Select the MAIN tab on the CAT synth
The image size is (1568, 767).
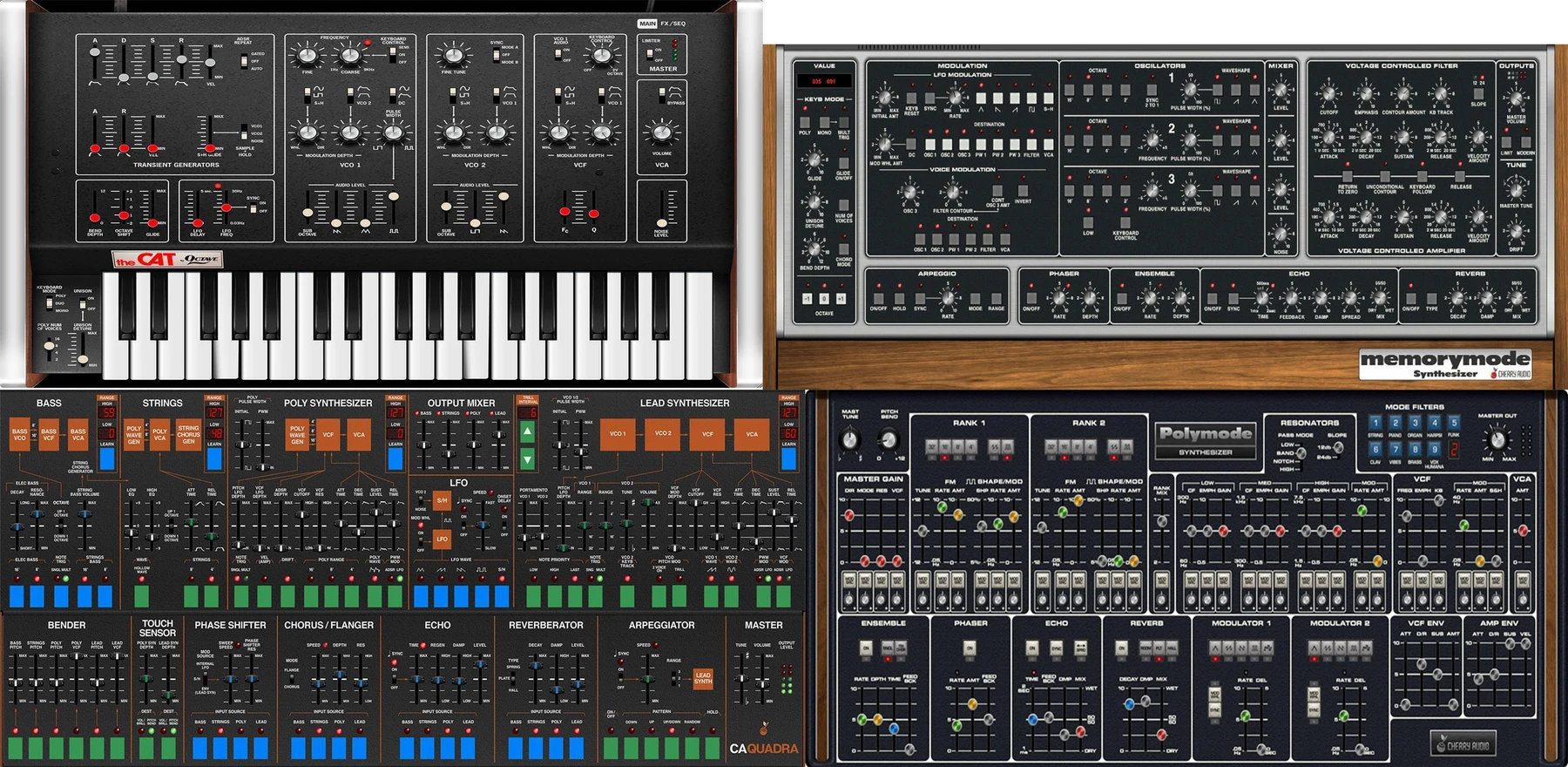[647, 24]
